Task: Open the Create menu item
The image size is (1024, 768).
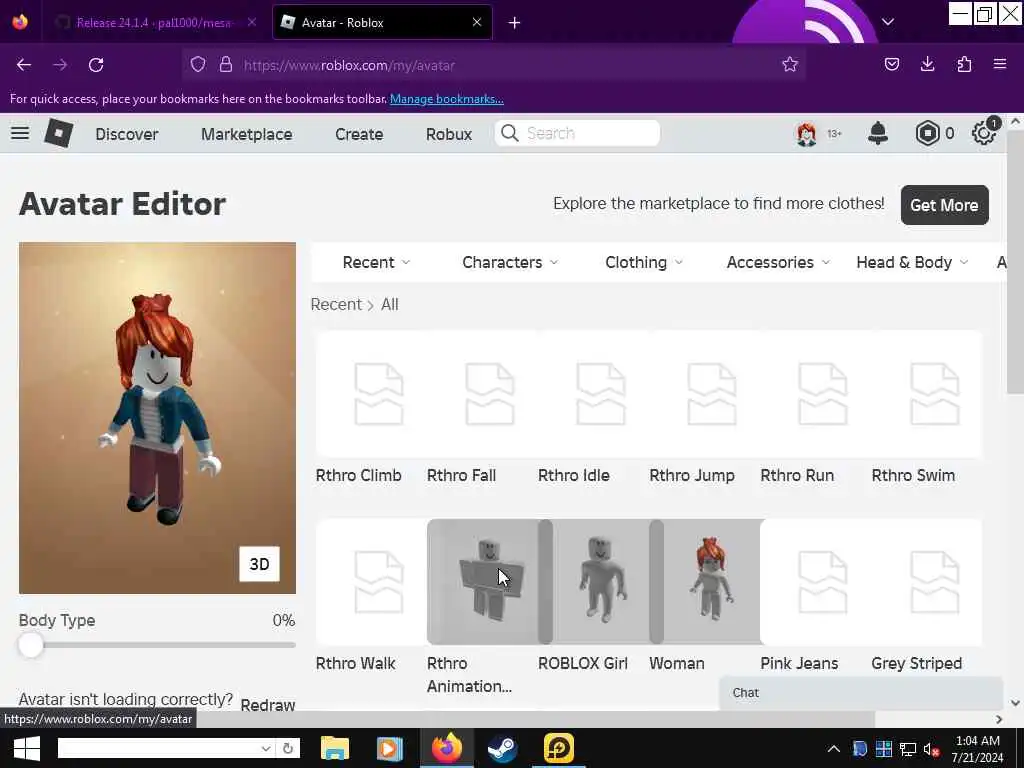Action: (359, 134)
